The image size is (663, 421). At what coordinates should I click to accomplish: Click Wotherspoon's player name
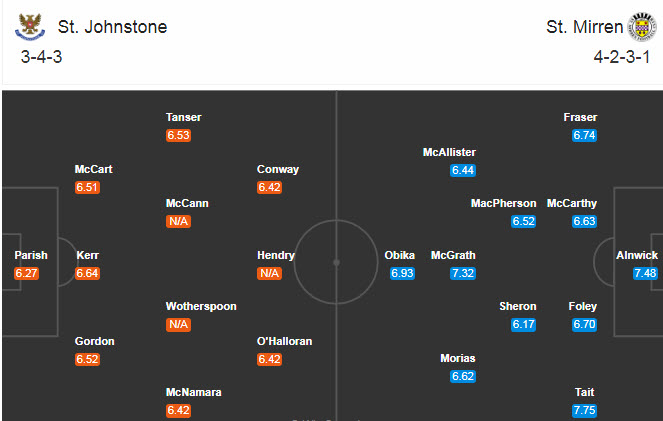click(201, 306)
